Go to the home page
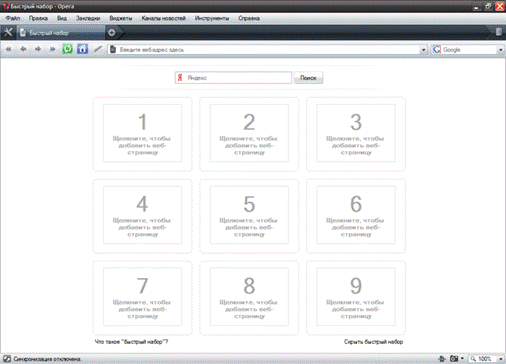 click(x=82, y=49)
